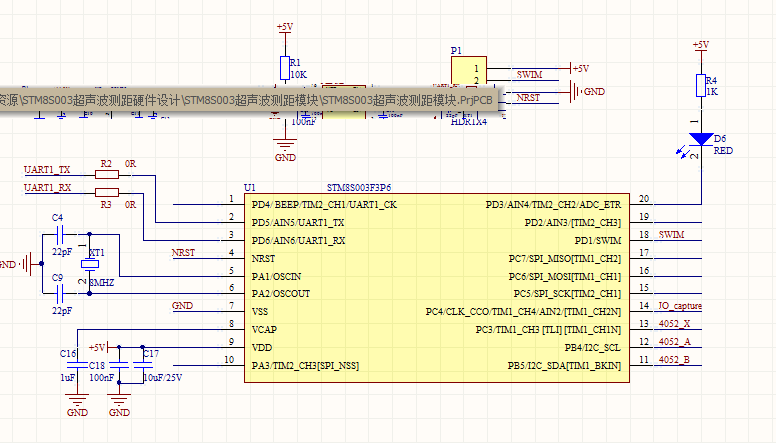Select the P1 header component body

469,70
